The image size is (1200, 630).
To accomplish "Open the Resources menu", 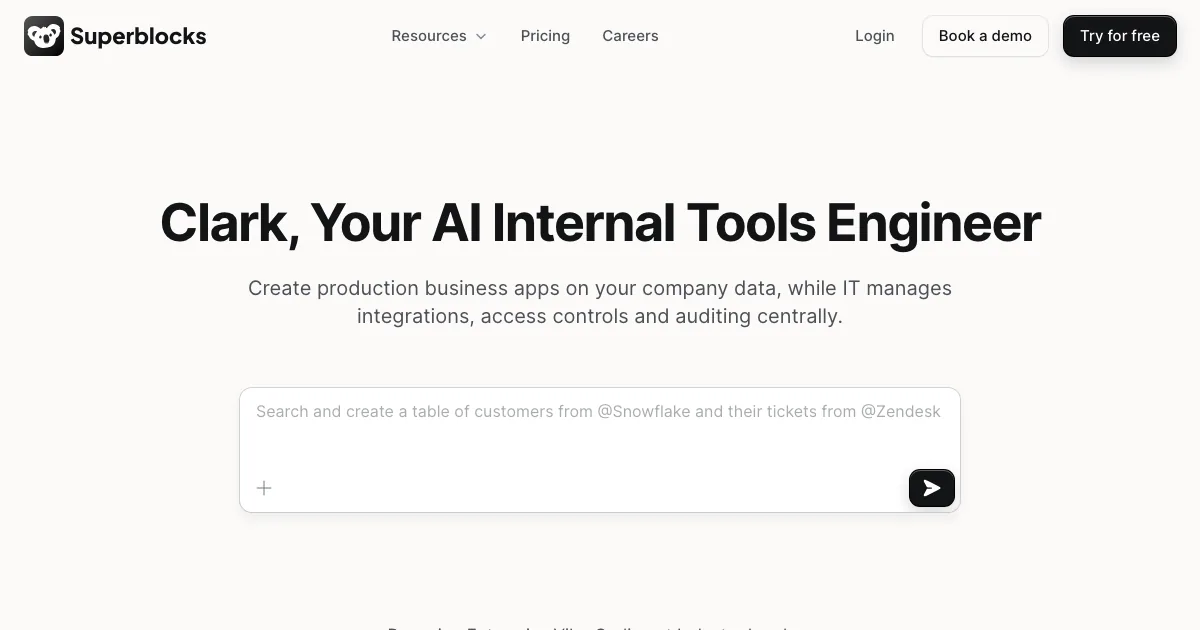I will click(x=429, y=36).
